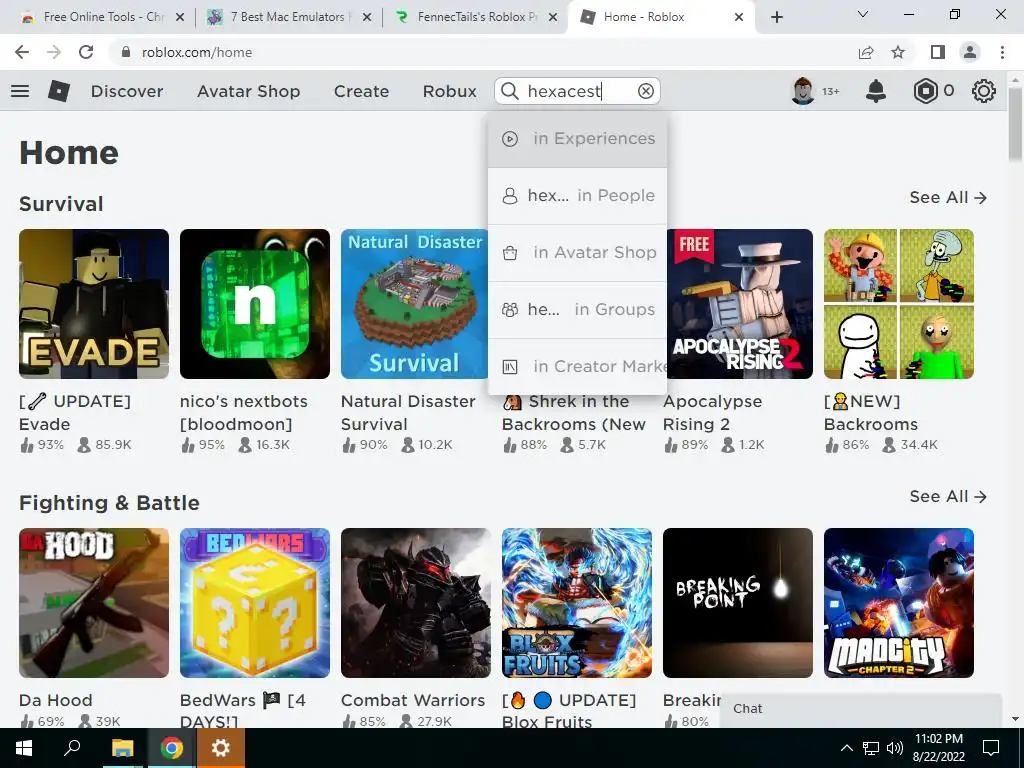
Task: Bookmark this page with the star icon
Action: click(898, 52)
